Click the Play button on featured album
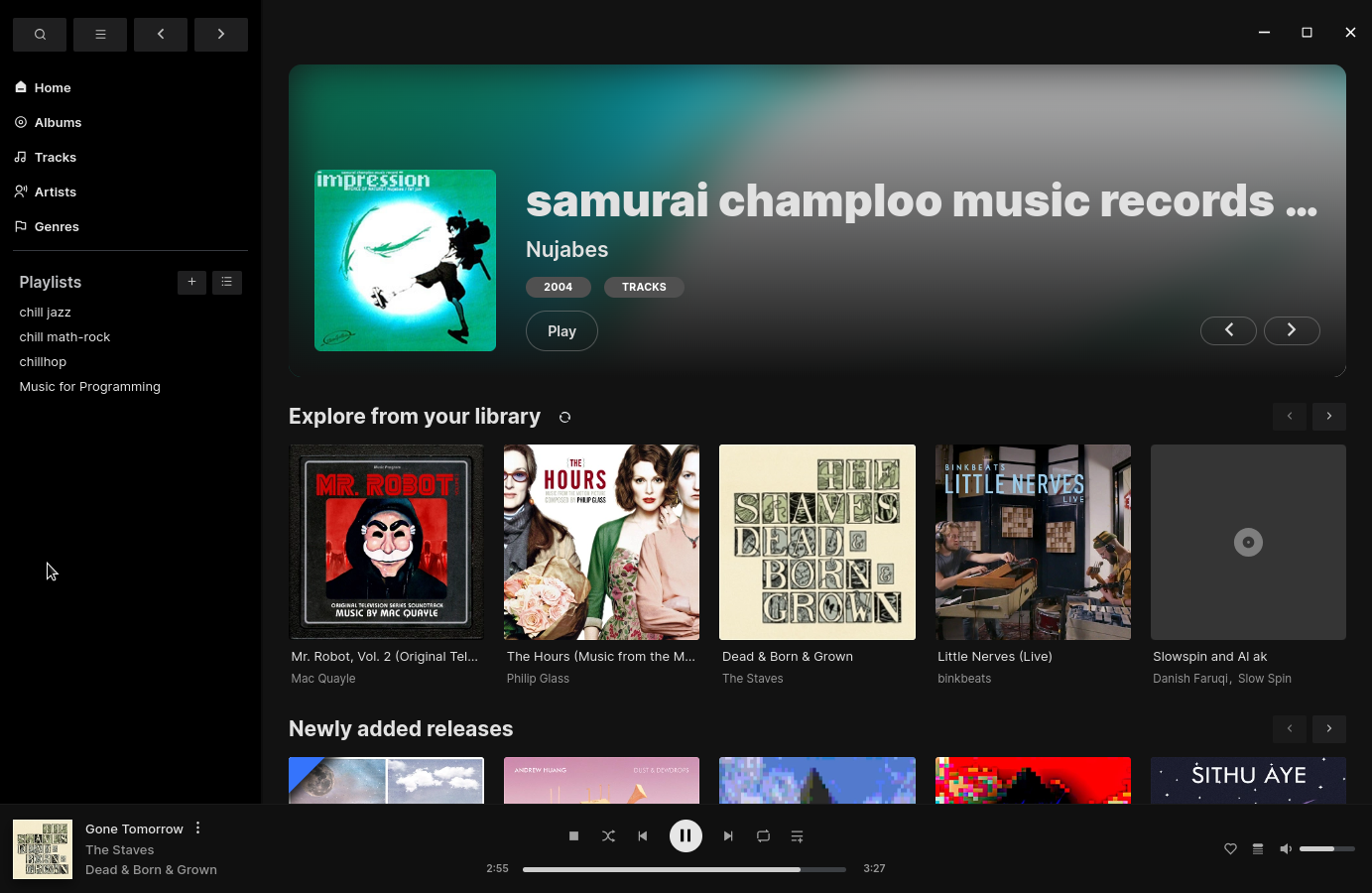This screenshot has height=893, width=1372. pyautogui.click(x=561, y=331)
